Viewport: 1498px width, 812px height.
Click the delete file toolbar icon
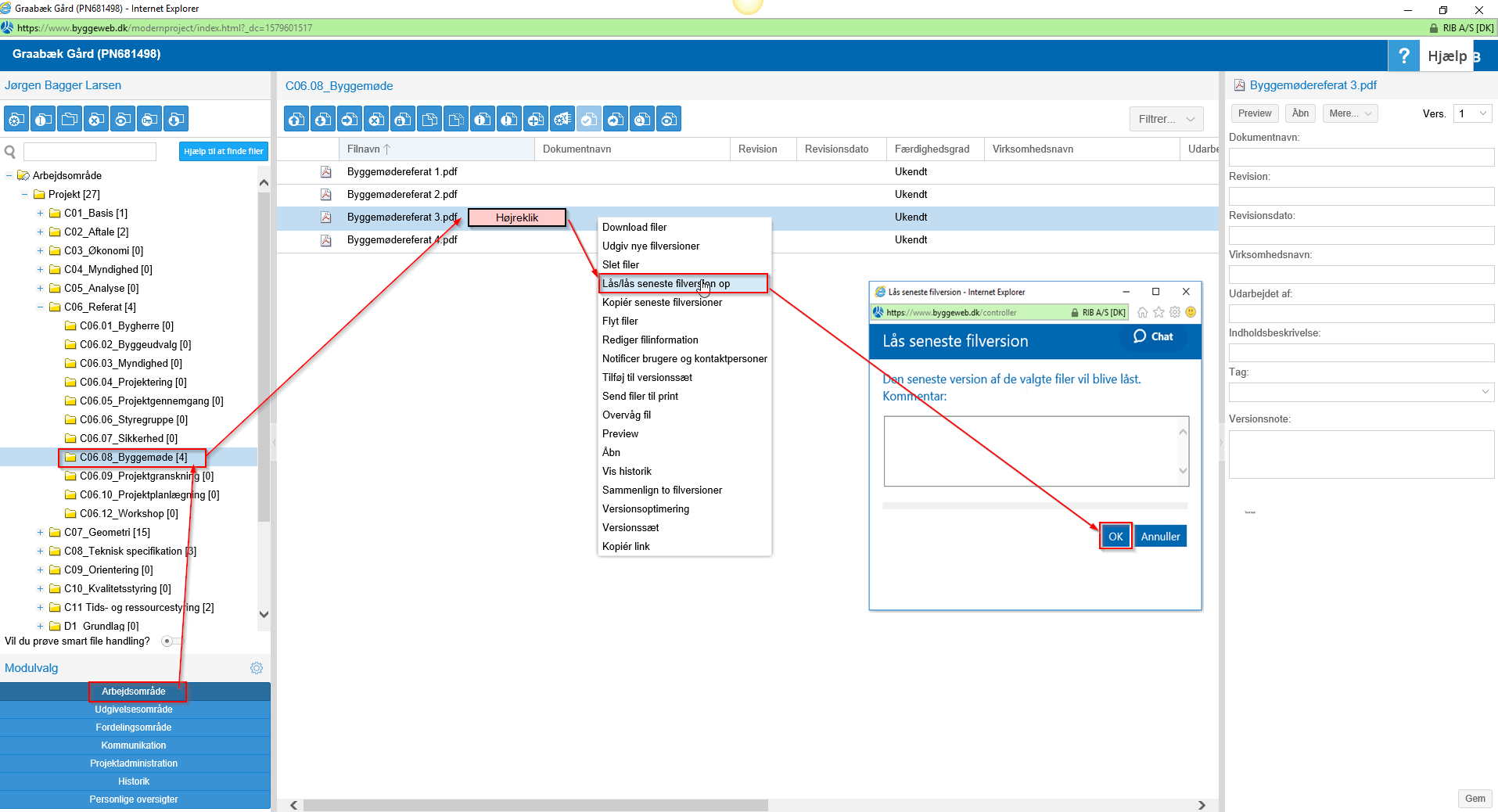point(376,119)
